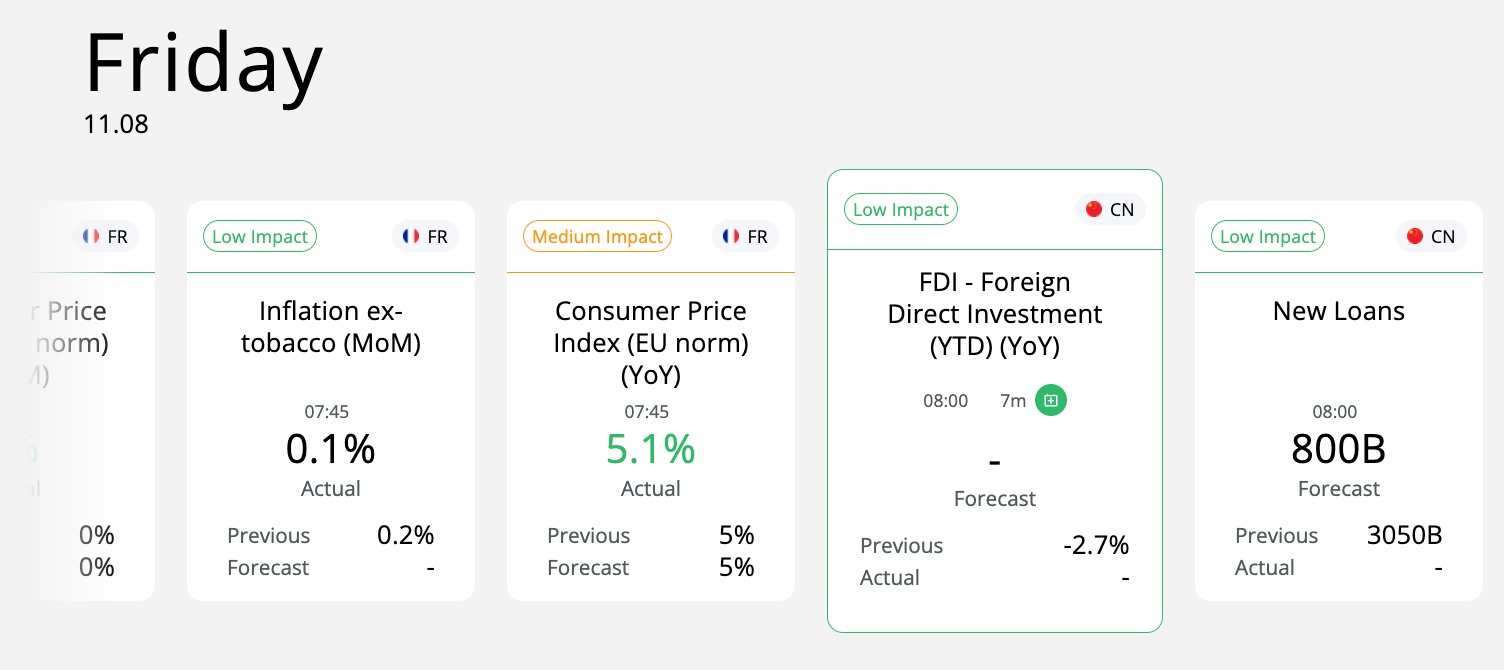Image resolution: width=1504 pixels, height=670 pixels.
Task: Click the Low Impact label on FDI card
Action: point(900,209)
